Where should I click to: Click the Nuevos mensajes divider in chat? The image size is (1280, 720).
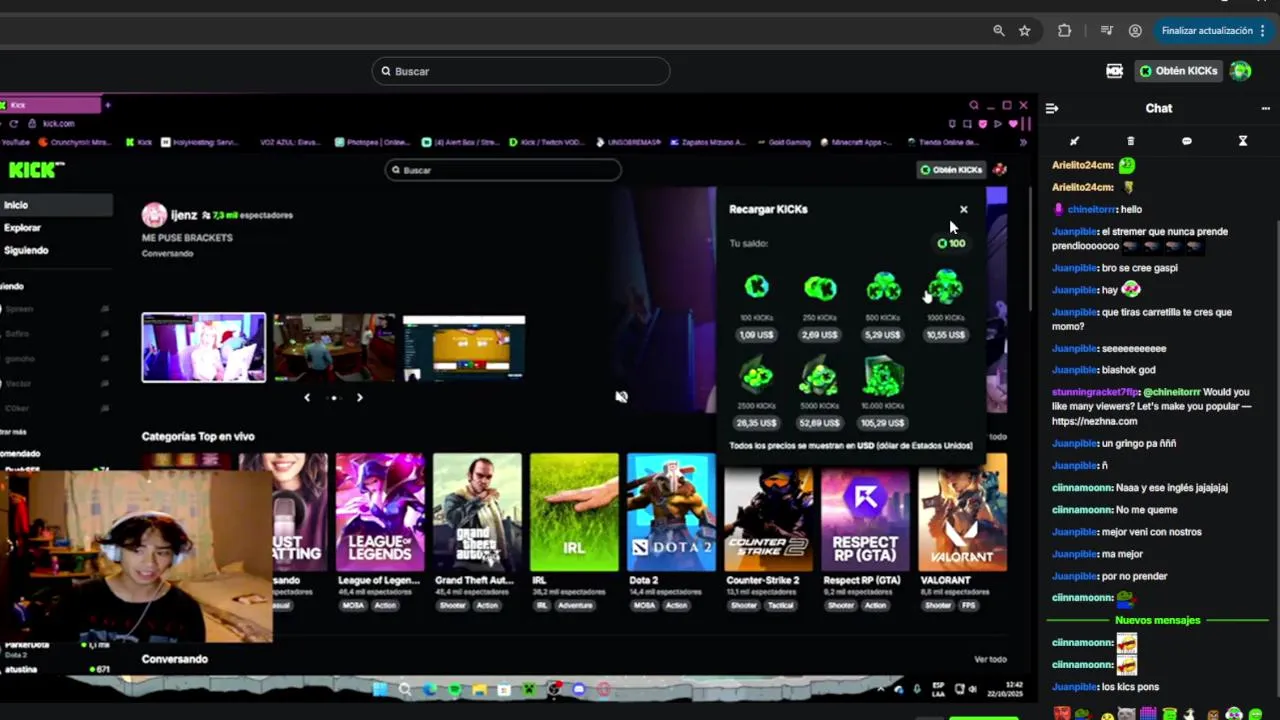pos(1157,620)
